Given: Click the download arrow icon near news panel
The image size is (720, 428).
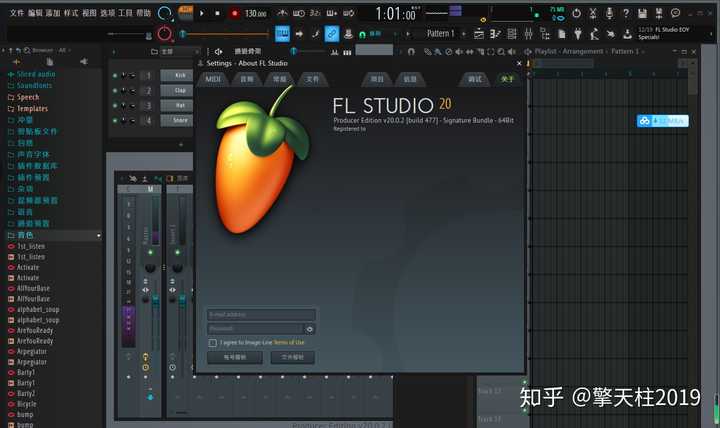Looking at the screenshot, I should coord(627,34).
